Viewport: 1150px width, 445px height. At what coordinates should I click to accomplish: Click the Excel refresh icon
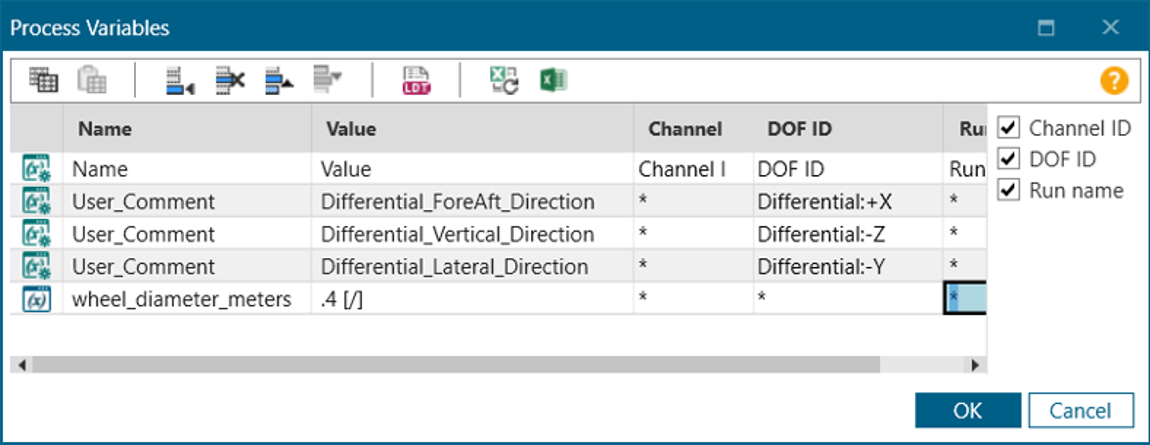[x=503, y=81]
